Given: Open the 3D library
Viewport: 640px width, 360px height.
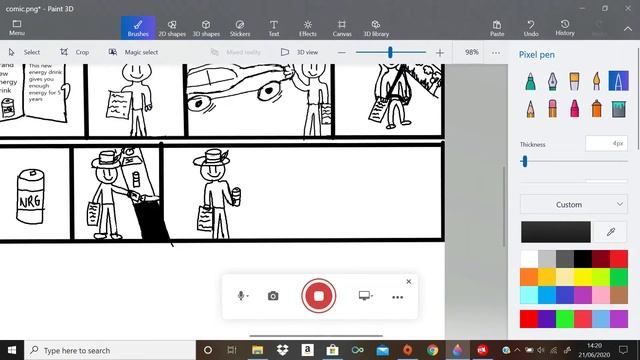Looking at the screenshot, I should point(376,28).
